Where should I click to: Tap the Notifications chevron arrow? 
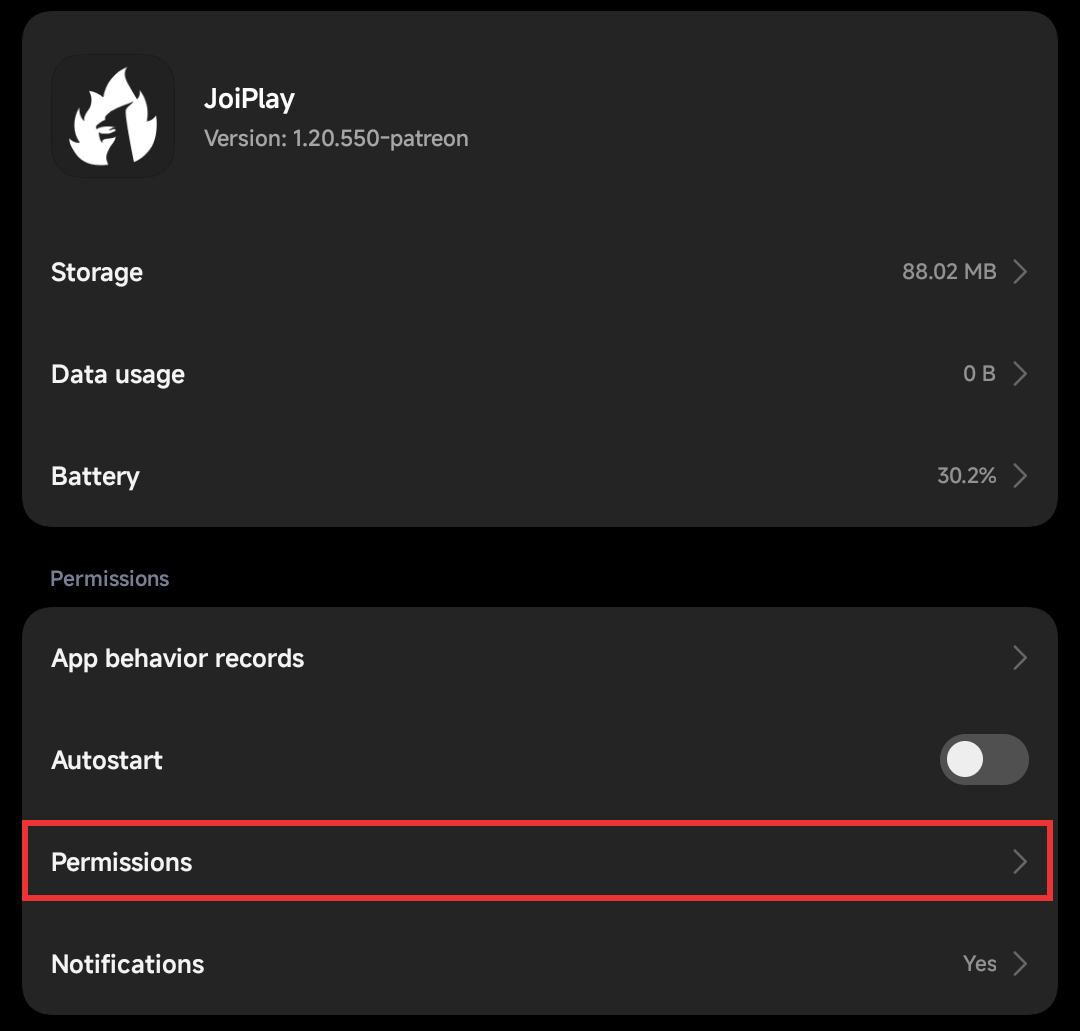(1020, 964)
